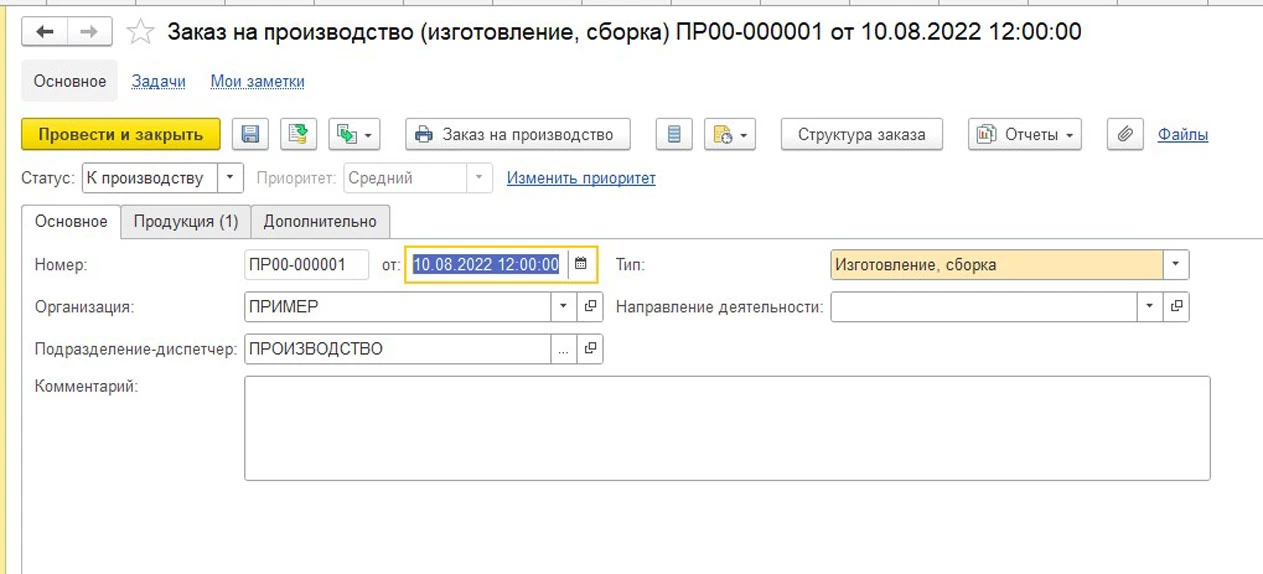The image size is (1263, 574).
Task: Save the order with floppy disk icon
Action: [250, 134]
